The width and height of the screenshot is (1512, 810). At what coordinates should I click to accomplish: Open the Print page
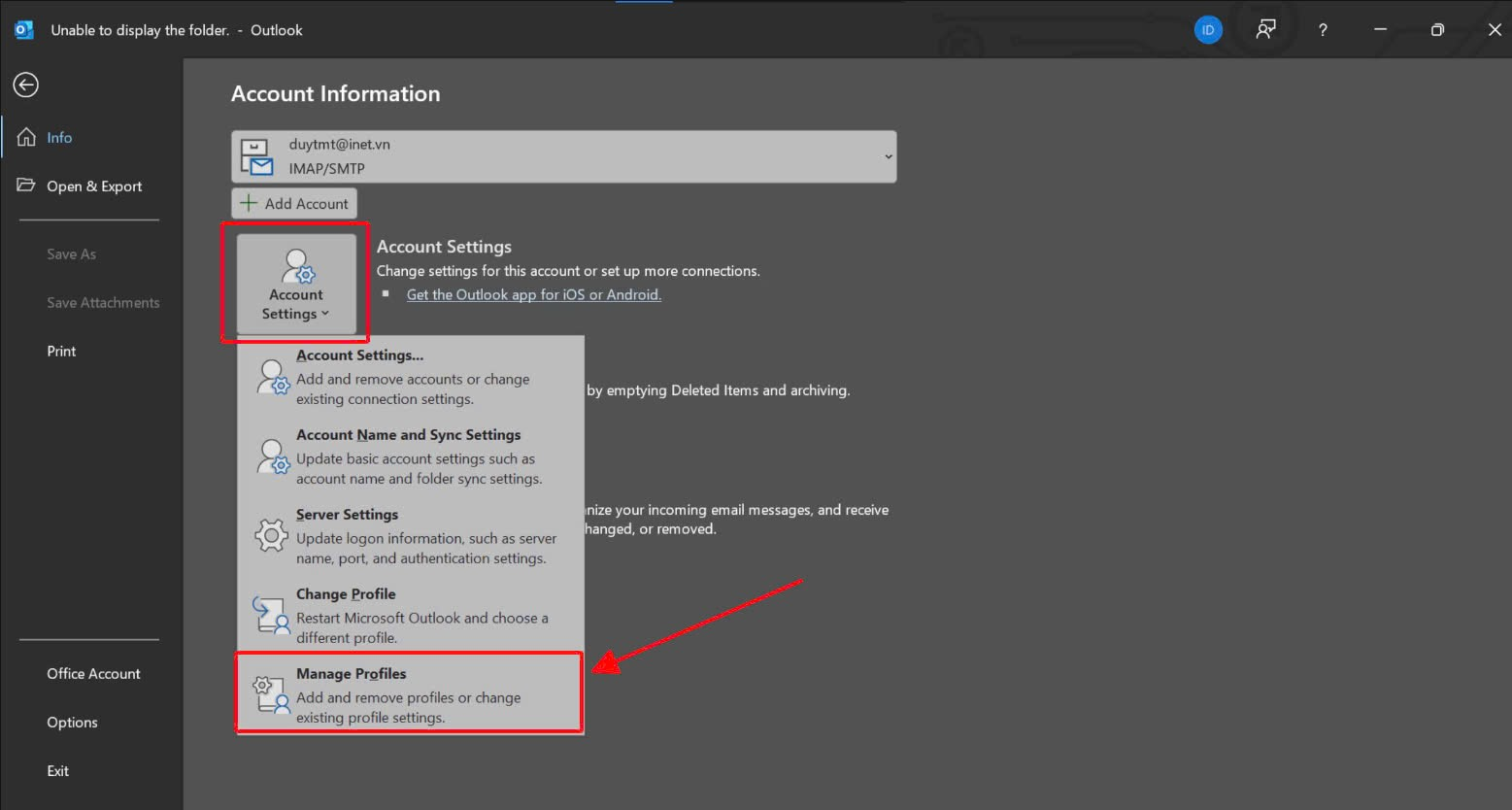coord(61,352)
